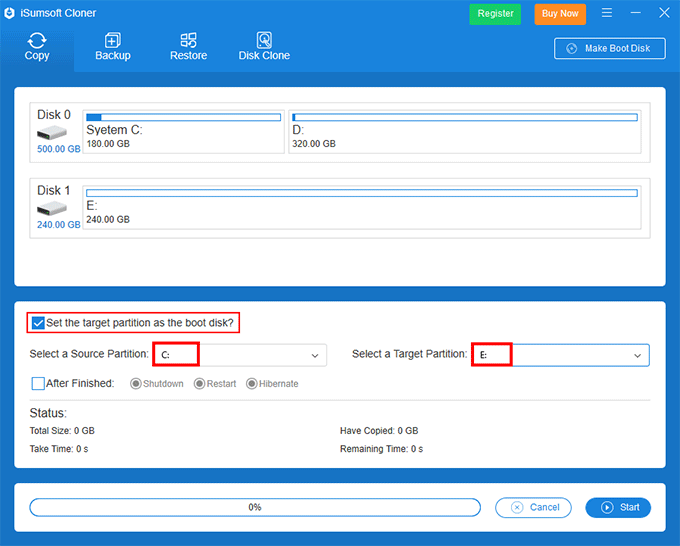Click the iSumsoft Cloner logo icon
The width and height of the screenshot is (680, 546).
pos(10,13)
